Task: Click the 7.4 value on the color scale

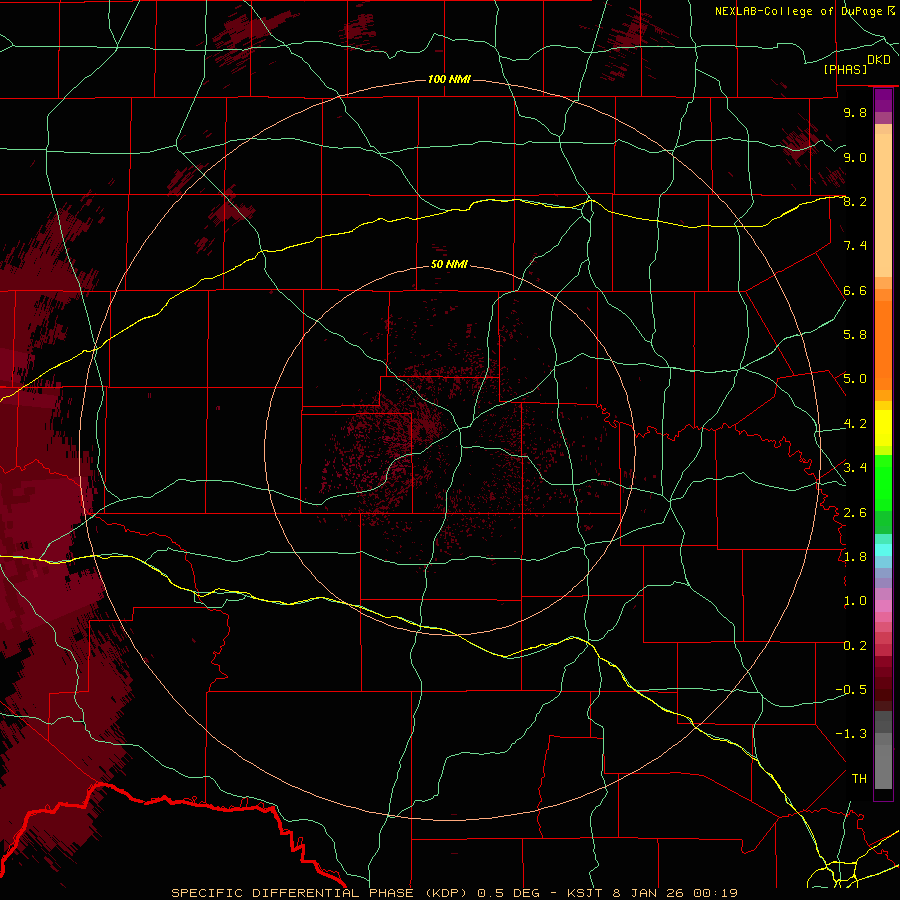Action: coord(855,246)
